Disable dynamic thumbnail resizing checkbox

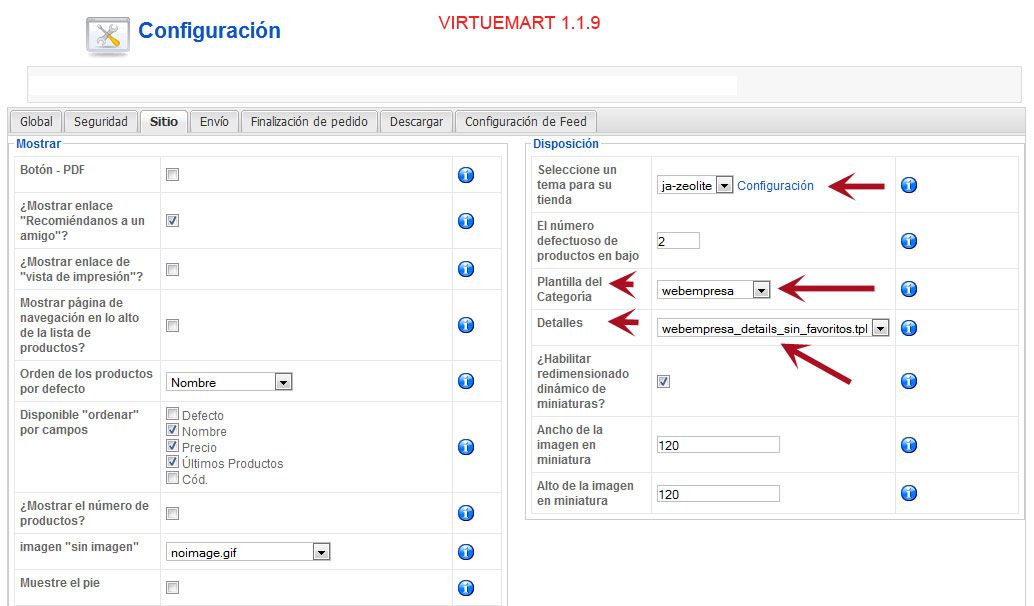pyautogui.click(x=663, y=382)
